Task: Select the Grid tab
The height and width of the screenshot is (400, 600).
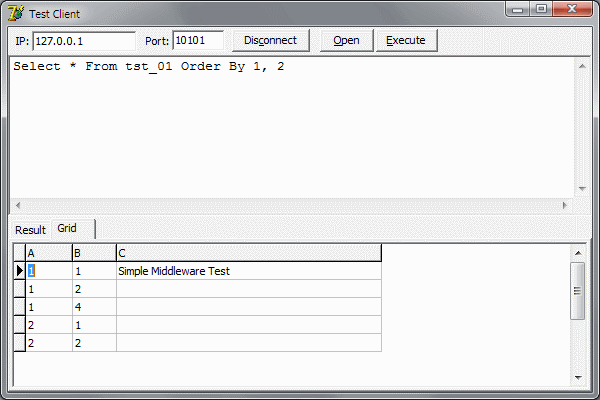Action: pyautogui.click(x=68, y=229)
